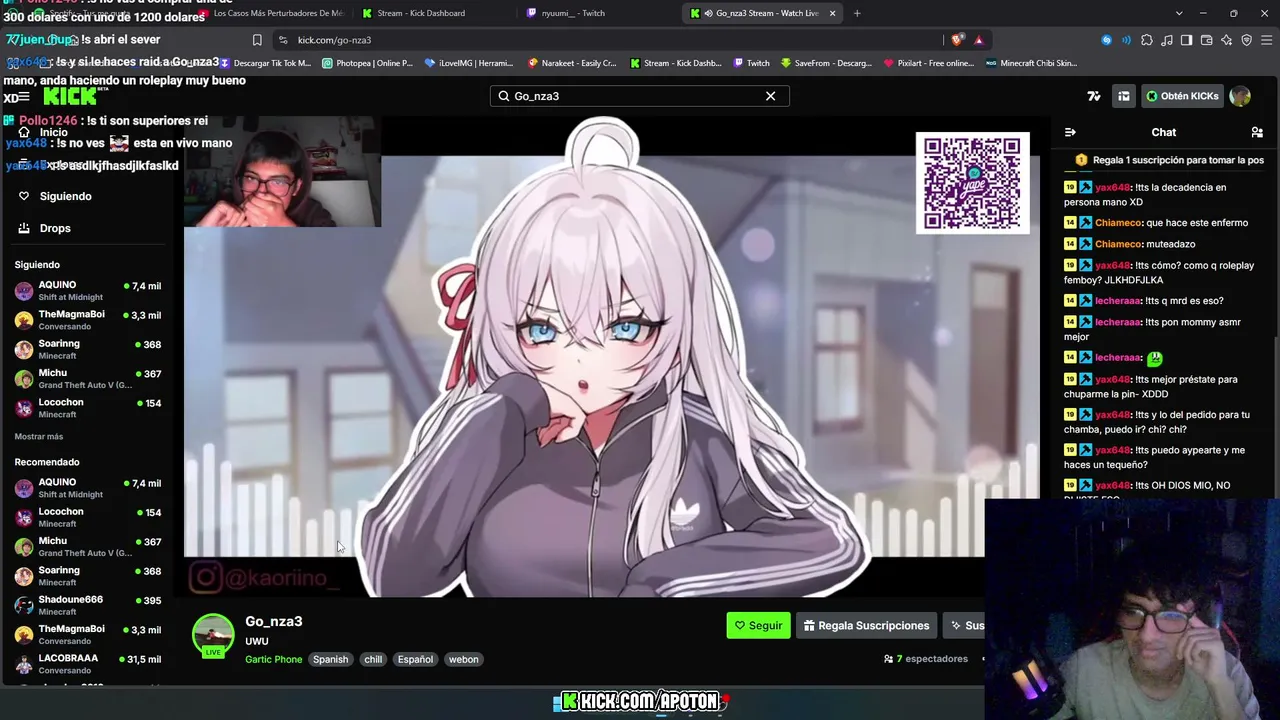Follow Go_nza3 with the Seguir button
Screen dimensions: 1280x720
tap(758, 625)
